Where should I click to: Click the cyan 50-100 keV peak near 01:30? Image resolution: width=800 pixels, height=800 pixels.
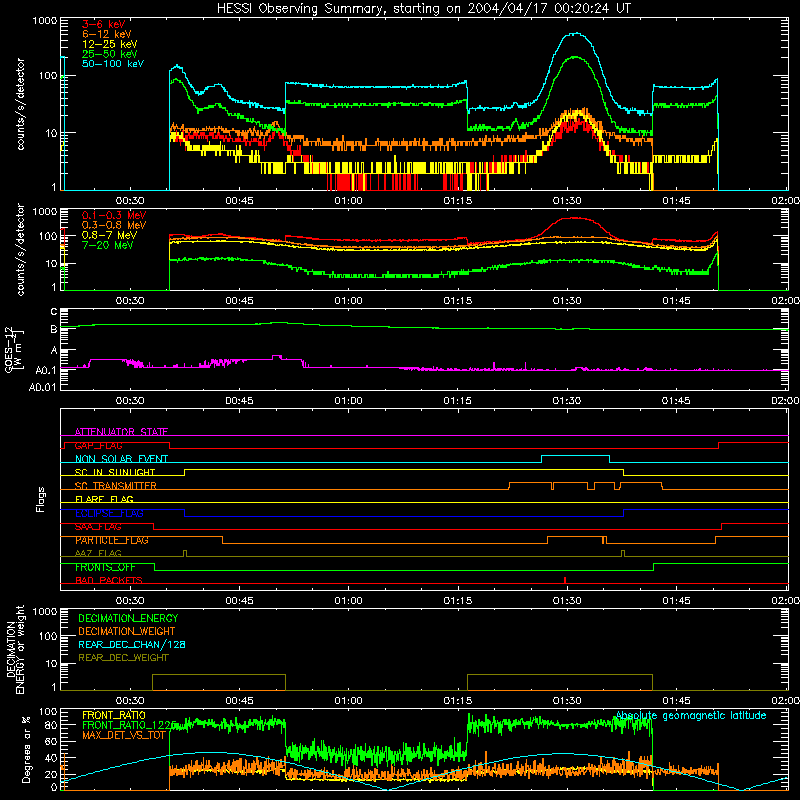click(x=576, y=34)
